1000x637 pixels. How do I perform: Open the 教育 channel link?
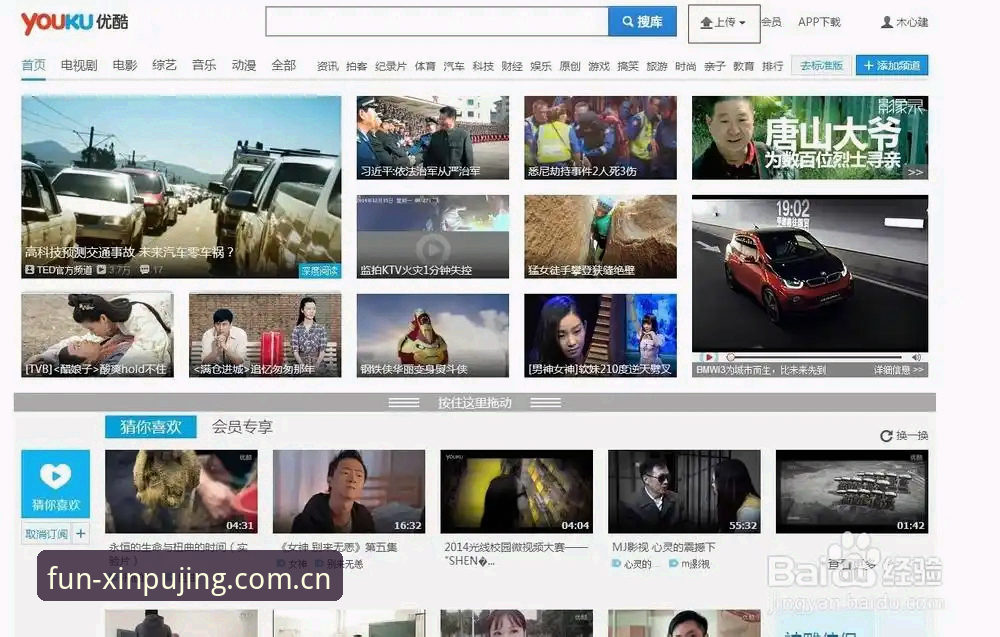[744, 66]
